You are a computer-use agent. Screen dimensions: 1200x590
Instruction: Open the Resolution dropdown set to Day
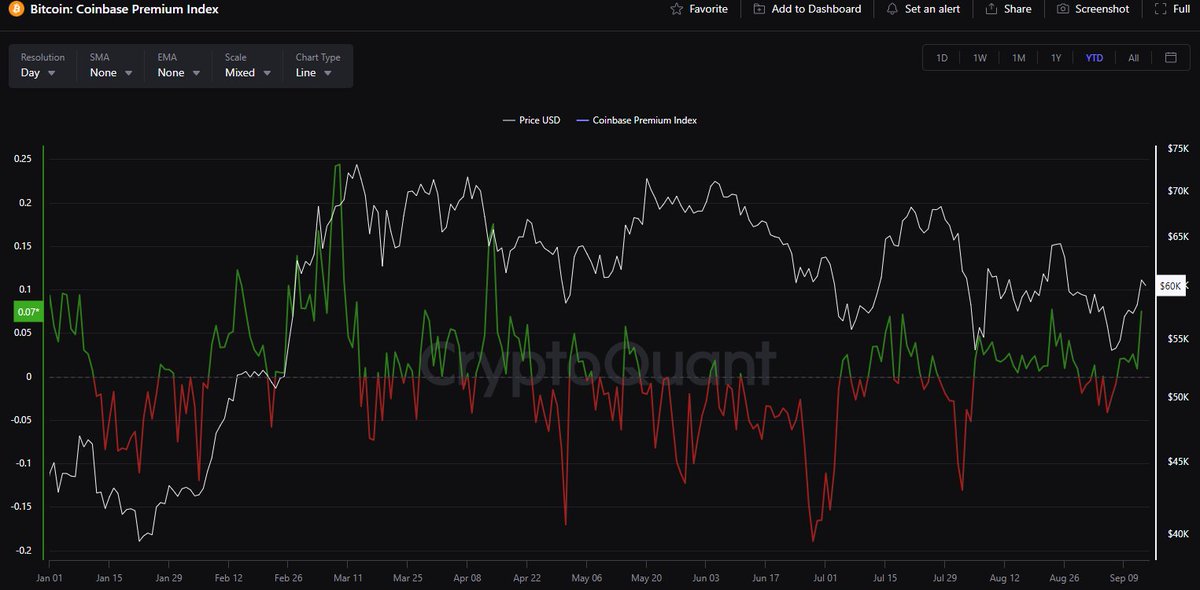(40, 72)
